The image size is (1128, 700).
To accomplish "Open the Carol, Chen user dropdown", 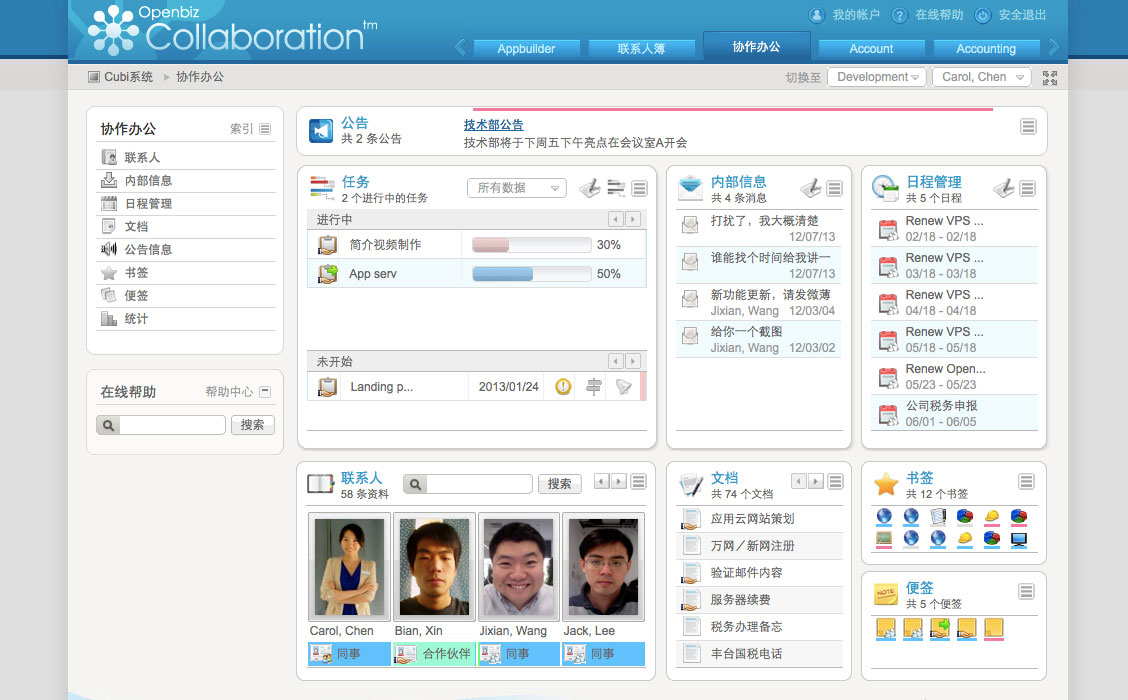I will [981, 77].
